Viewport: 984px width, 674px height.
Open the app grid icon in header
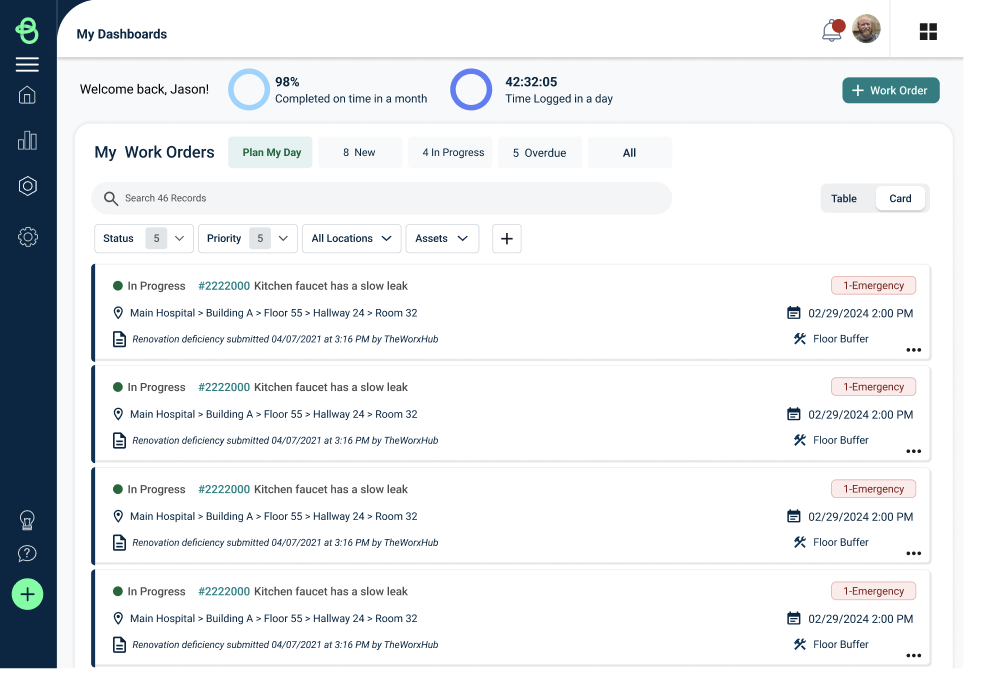(x=928, y=31)
